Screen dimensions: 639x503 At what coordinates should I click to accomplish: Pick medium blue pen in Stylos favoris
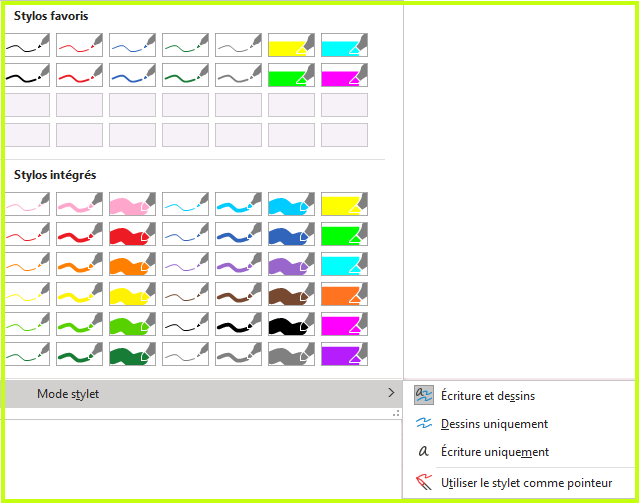coord(132,75)
